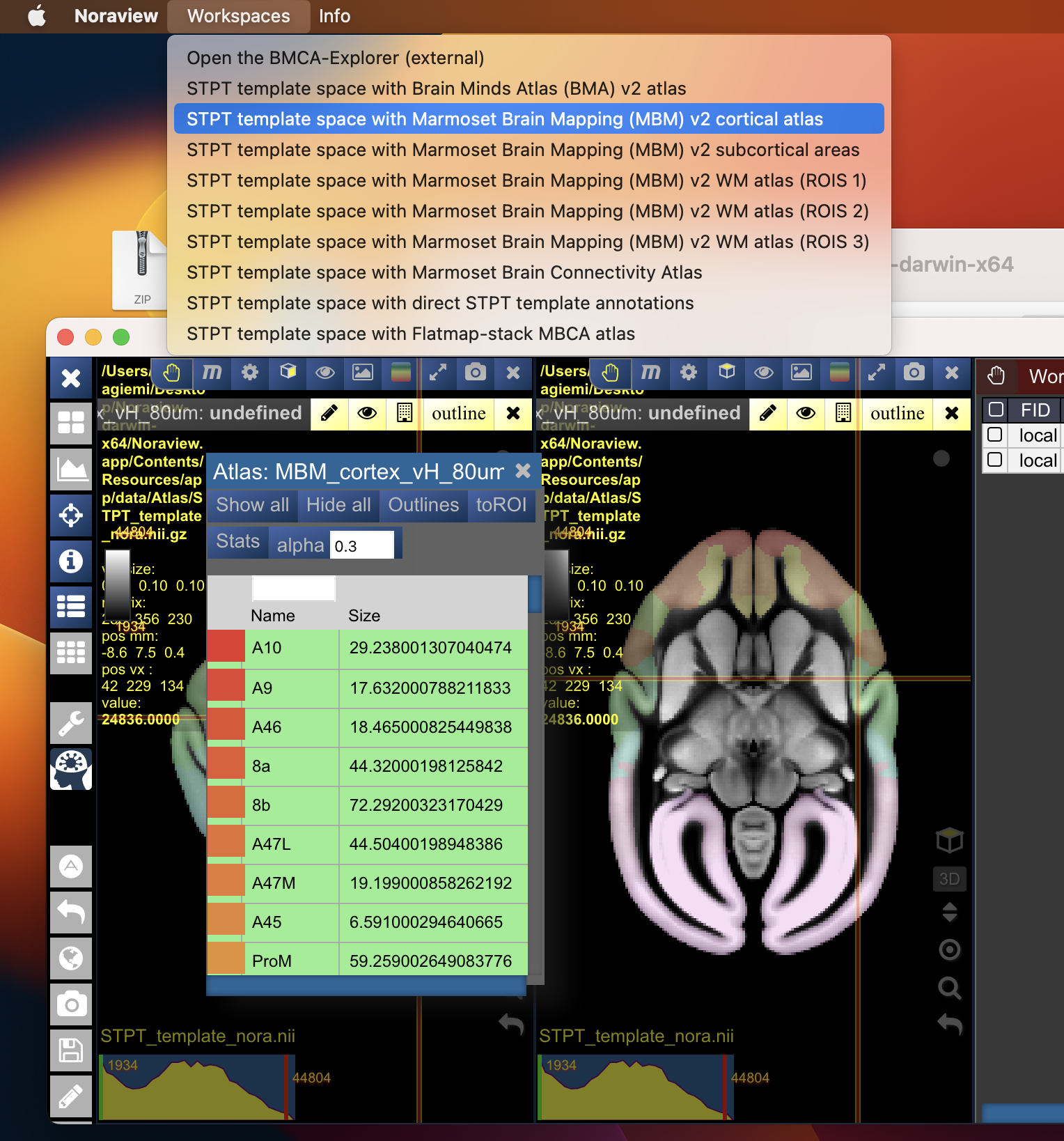
Task: Click the hand pan tool in right viewer
Action: (611, 373)
